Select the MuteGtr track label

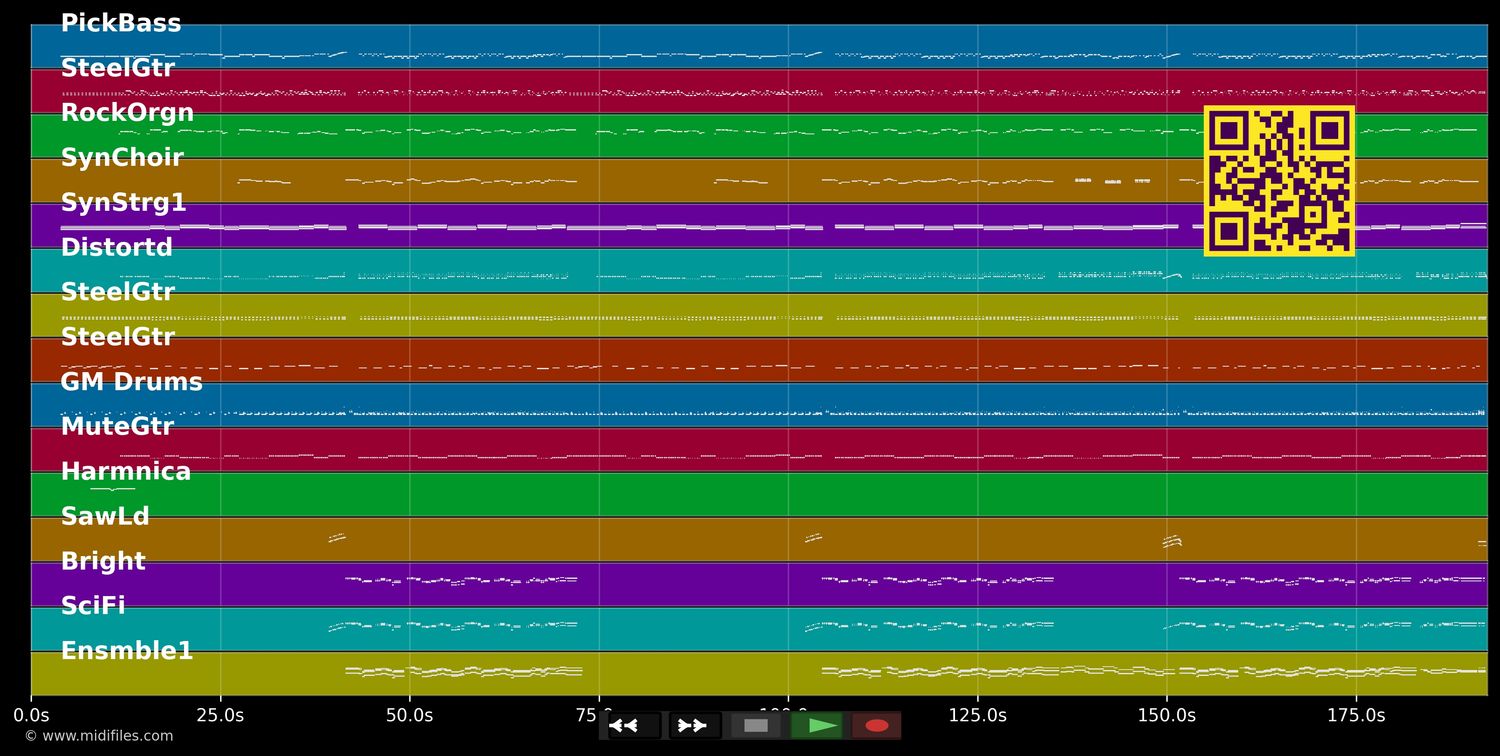pos(117,427)
